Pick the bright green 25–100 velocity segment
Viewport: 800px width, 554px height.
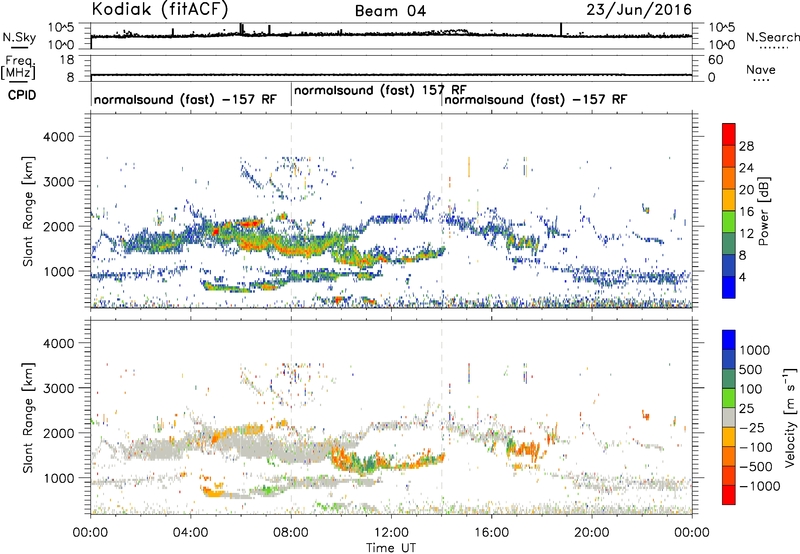click(x=729, y=398)
